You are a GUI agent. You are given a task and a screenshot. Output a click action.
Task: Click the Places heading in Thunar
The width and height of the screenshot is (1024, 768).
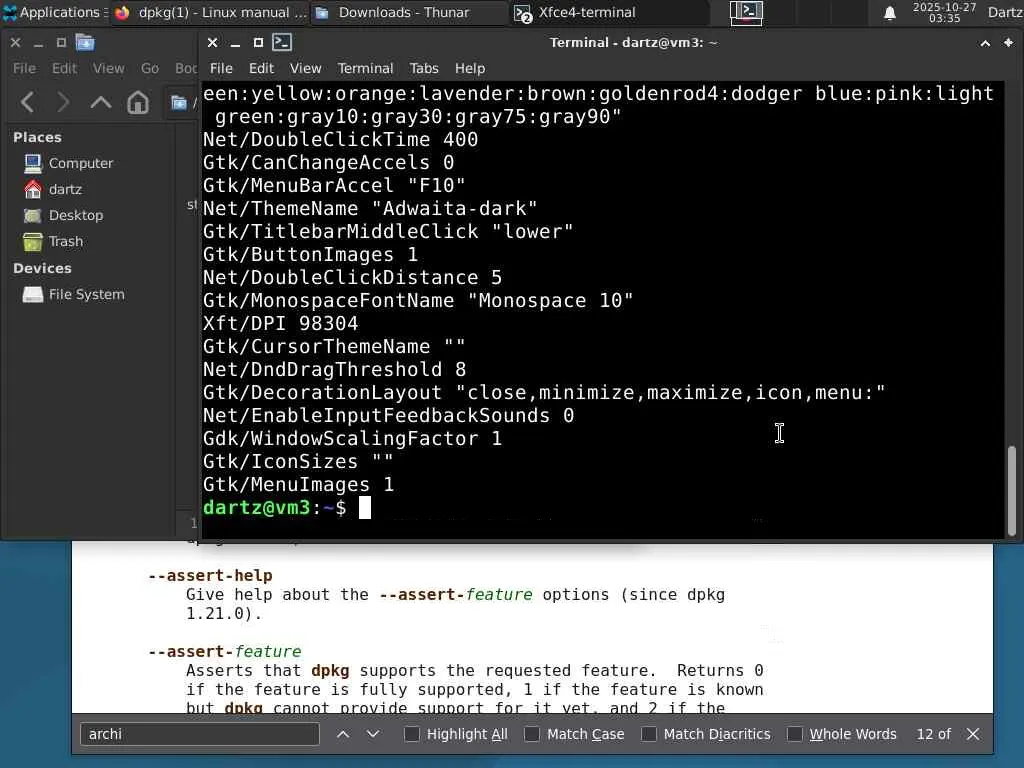click(37, 137)
